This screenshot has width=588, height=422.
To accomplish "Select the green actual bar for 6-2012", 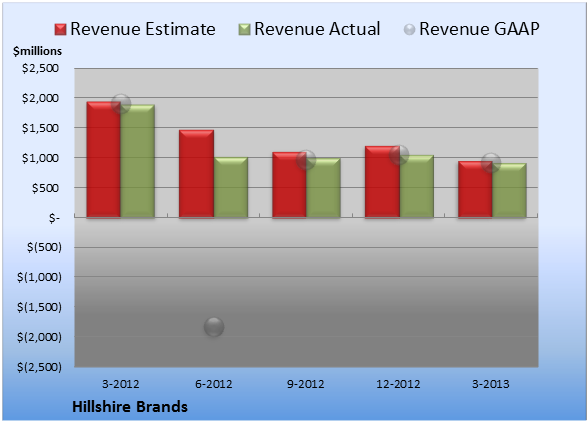I will click(x=231, y=188).
